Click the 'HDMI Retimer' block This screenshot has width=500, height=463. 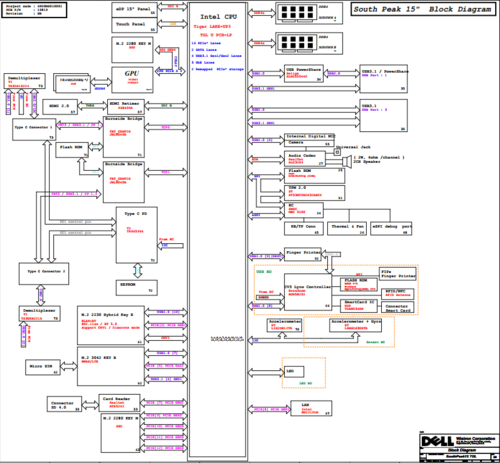click(126, 107)
